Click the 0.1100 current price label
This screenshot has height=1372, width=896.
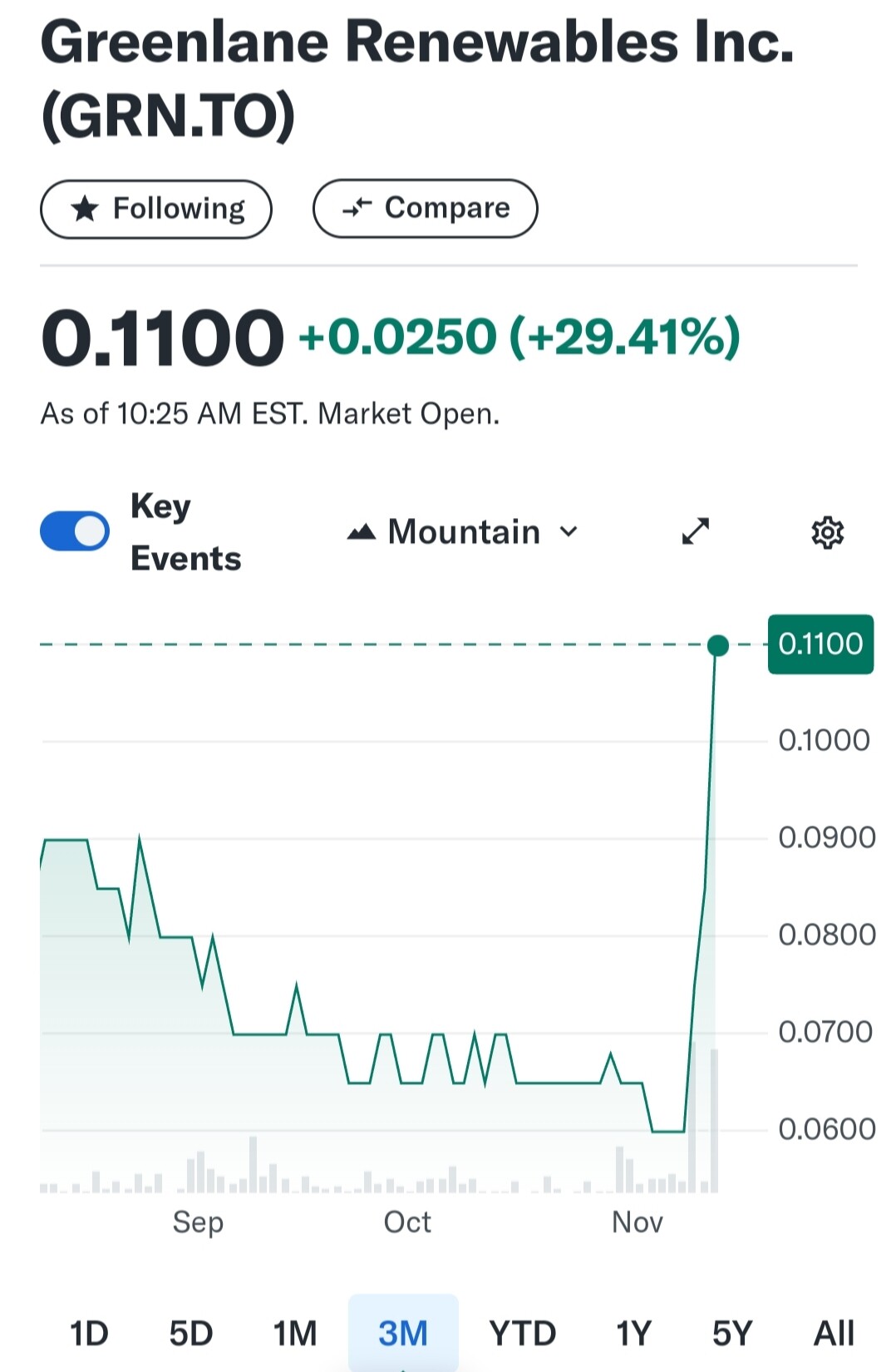(820, 644)
